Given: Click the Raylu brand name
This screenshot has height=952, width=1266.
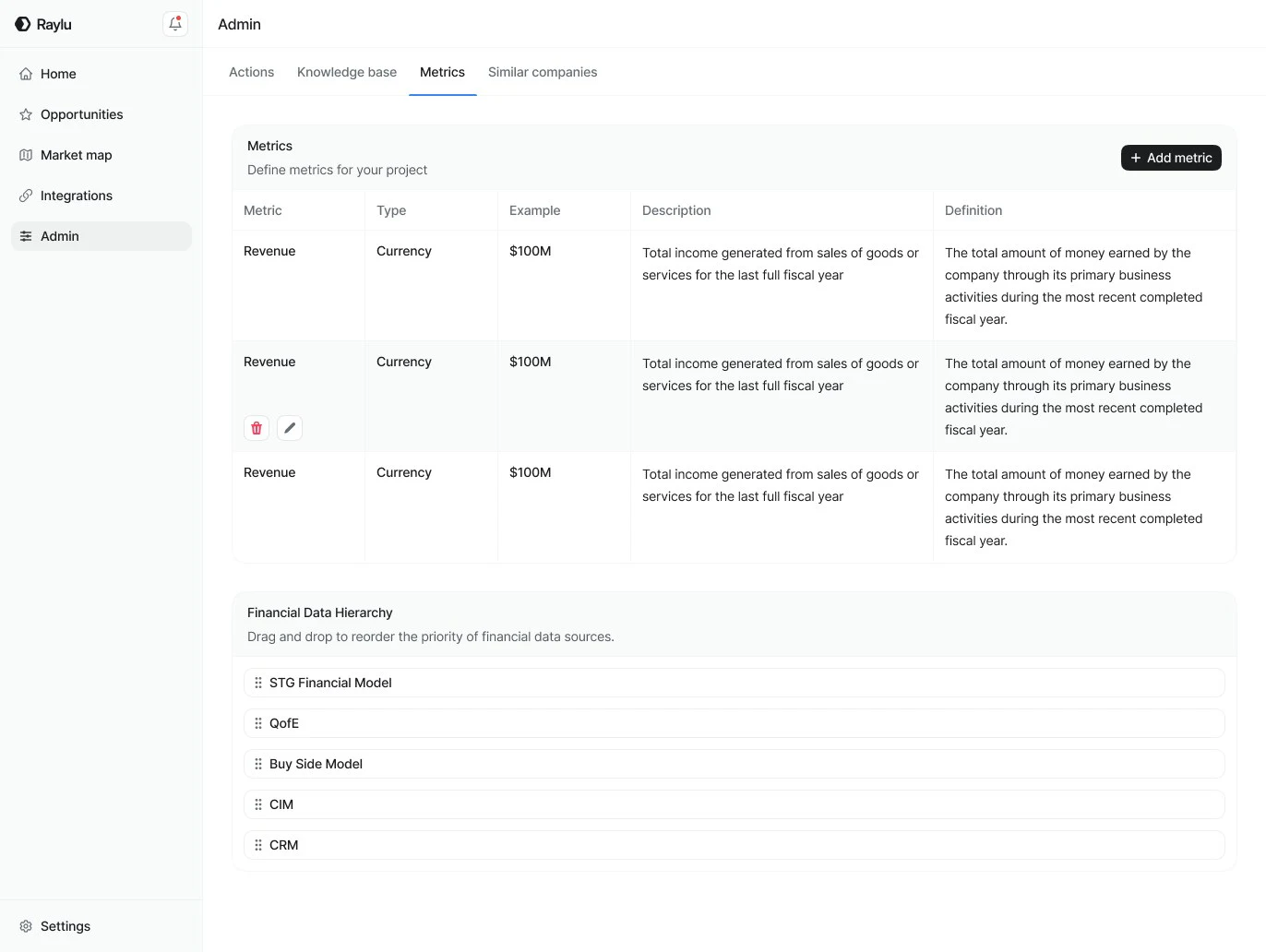Looking at the screenshot, I should click(54, 24).
